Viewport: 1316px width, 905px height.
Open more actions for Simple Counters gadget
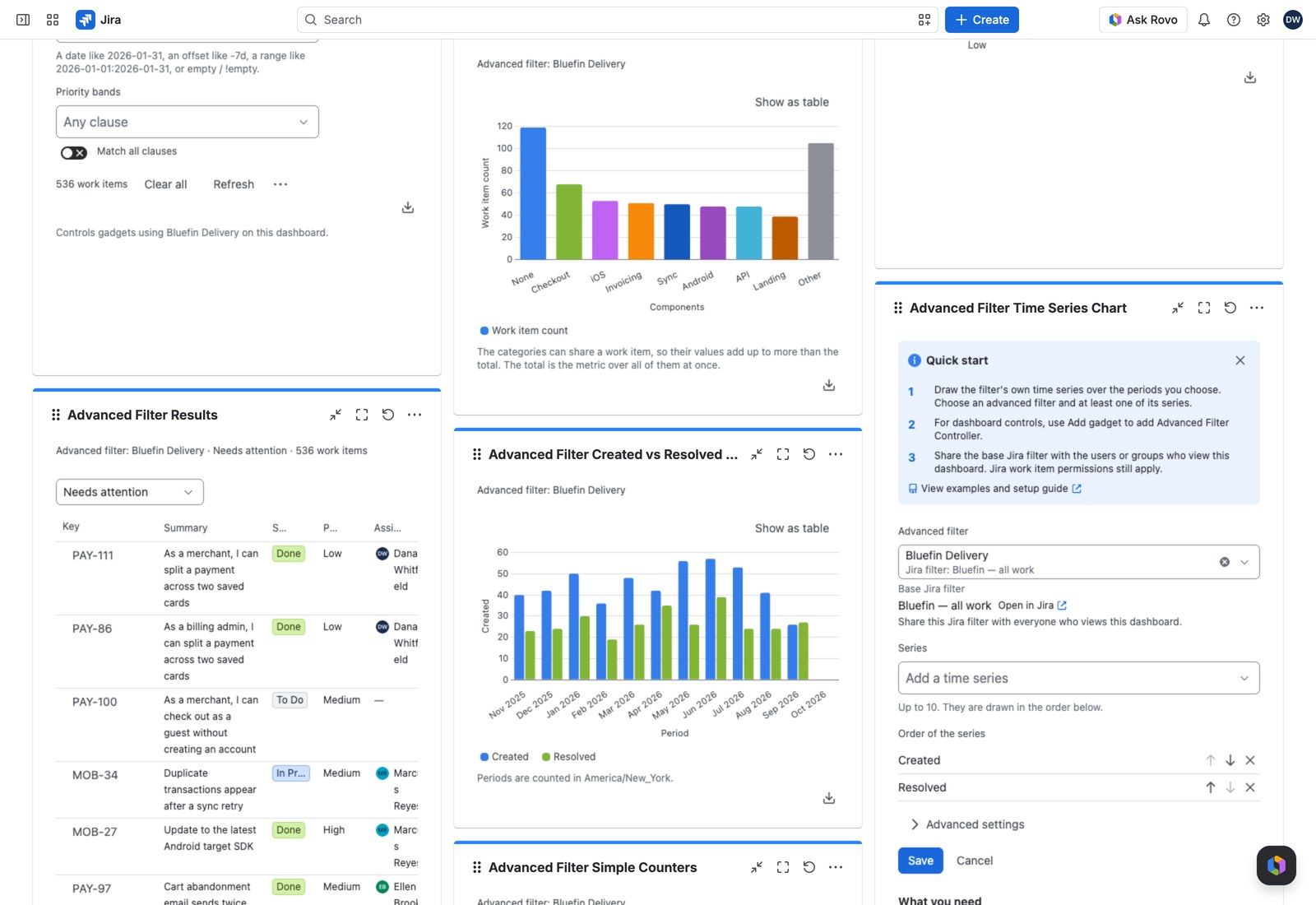pyautogui.click(x=836, y=867)
